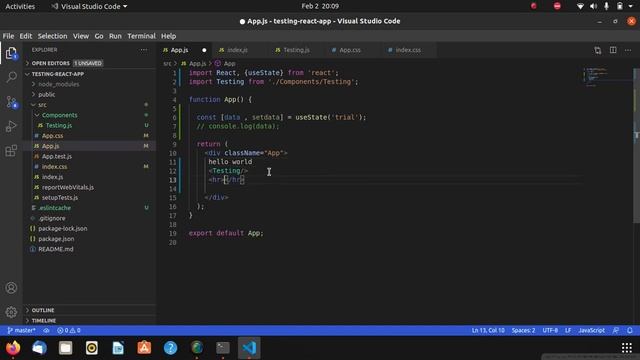Open the Edit menu

point(26,36)
